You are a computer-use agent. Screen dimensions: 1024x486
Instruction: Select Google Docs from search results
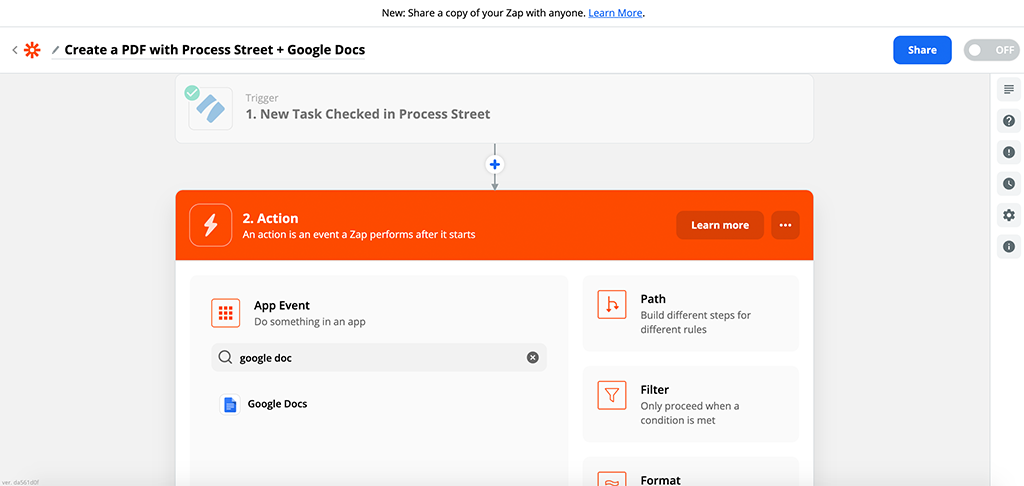[x=277, y=404]
